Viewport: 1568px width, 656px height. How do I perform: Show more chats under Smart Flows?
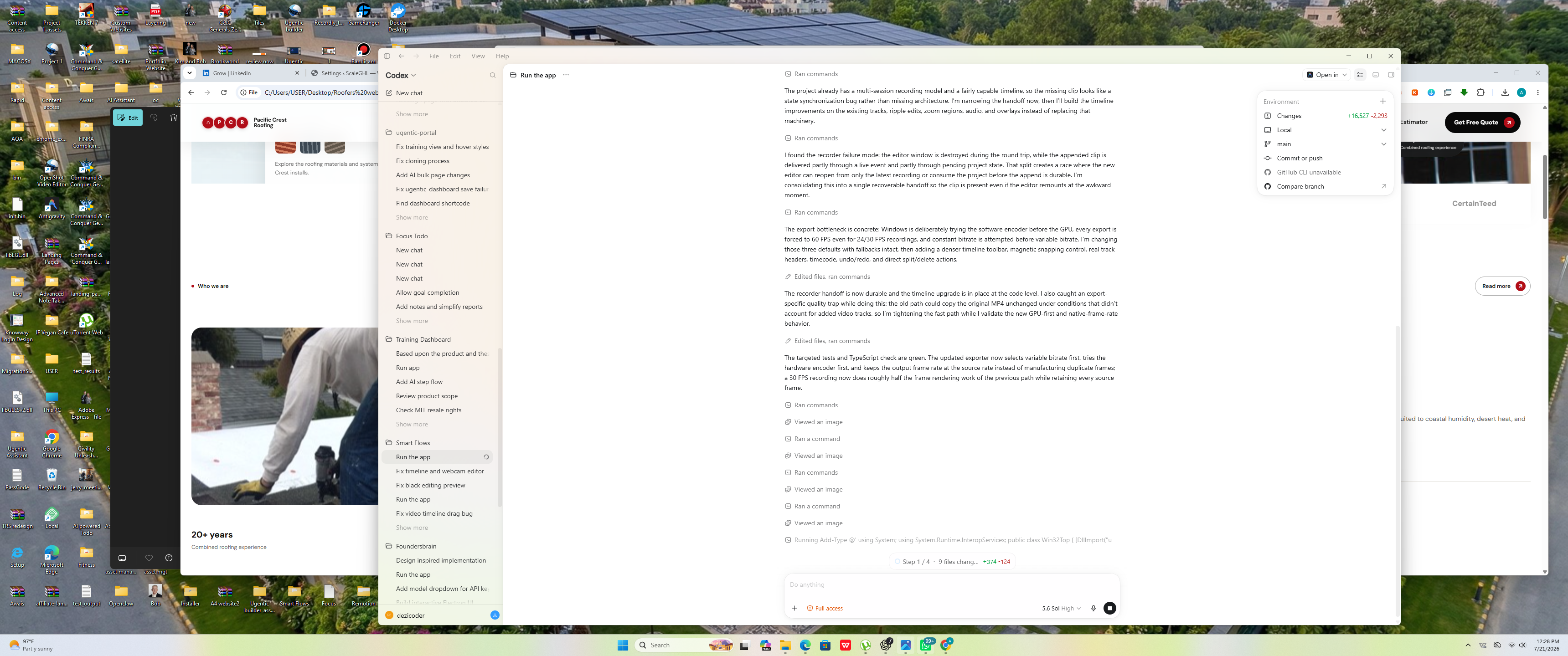412,528
